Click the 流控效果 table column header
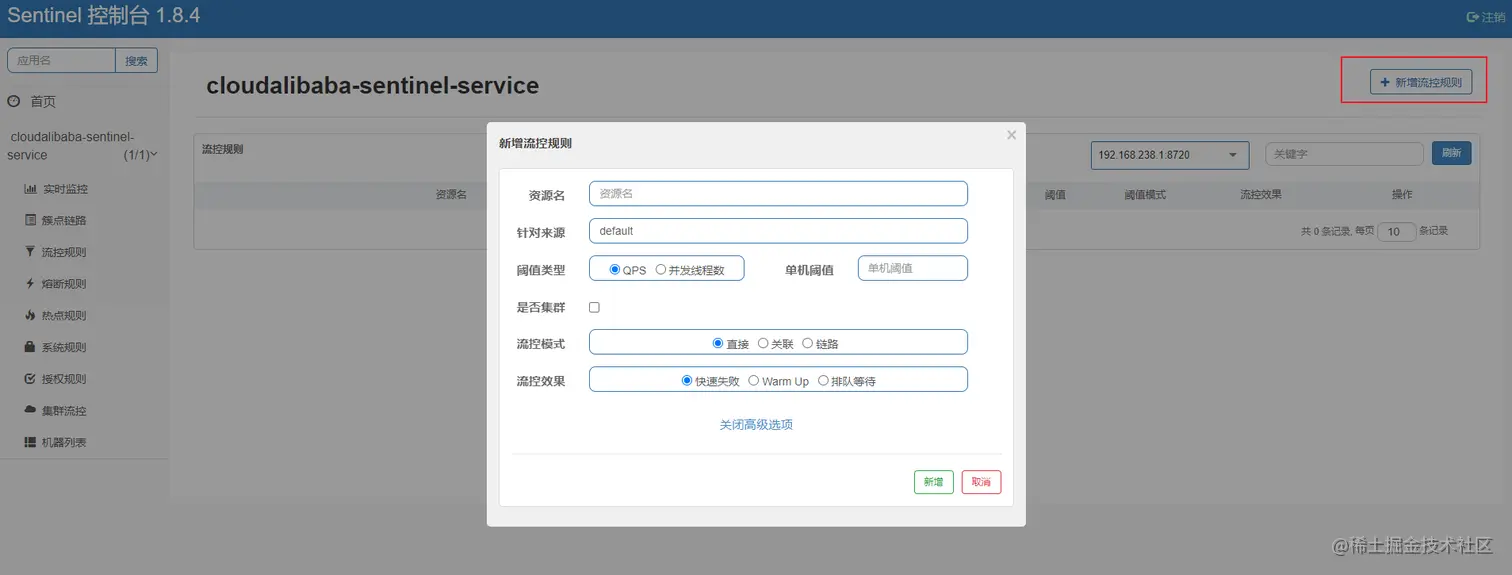1512x575 pixels. pos(1261,195)
